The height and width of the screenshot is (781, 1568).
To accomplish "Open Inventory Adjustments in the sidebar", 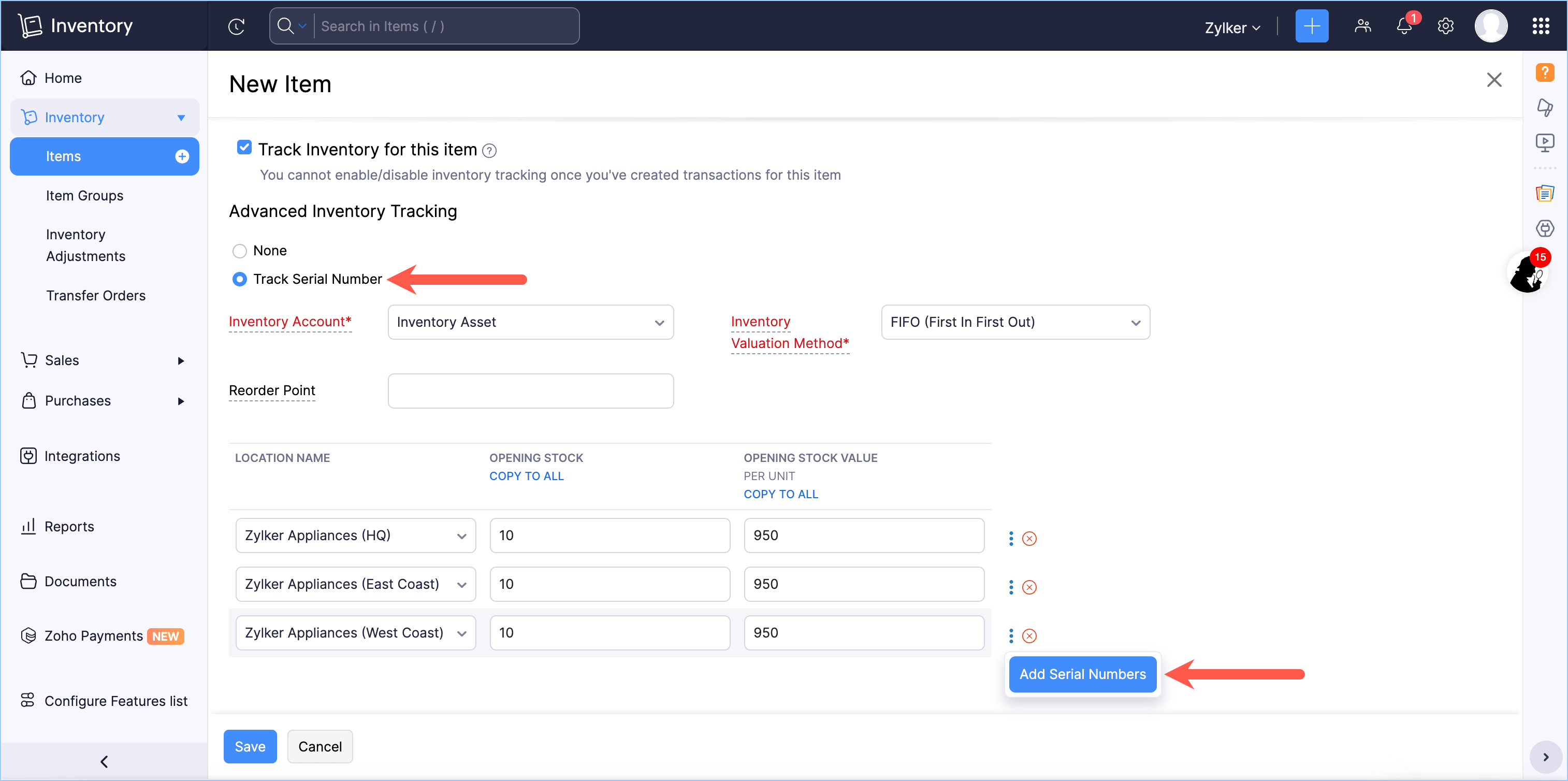I will 85,245.
